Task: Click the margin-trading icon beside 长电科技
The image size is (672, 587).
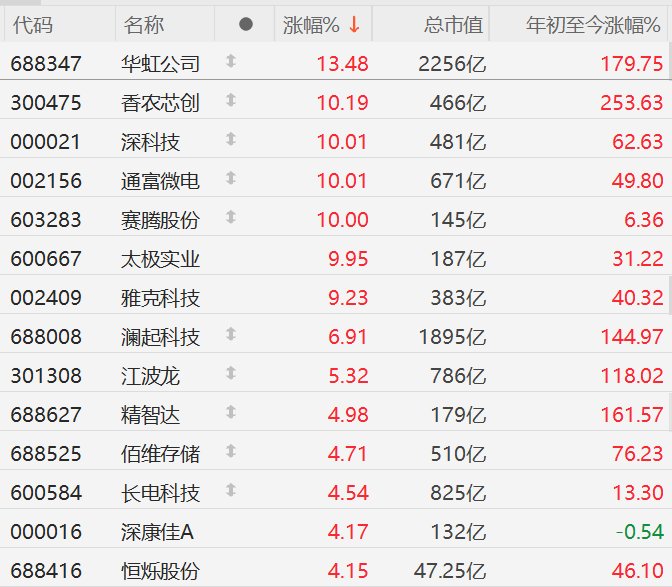Action: (231, 490)
